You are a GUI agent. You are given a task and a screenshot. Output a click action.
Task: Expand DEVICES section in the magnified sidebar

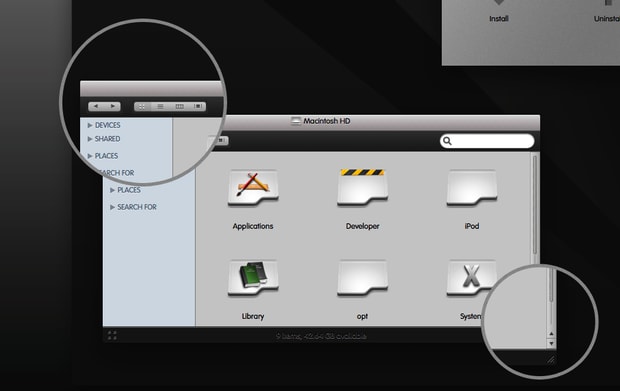(x=90, y=125)
